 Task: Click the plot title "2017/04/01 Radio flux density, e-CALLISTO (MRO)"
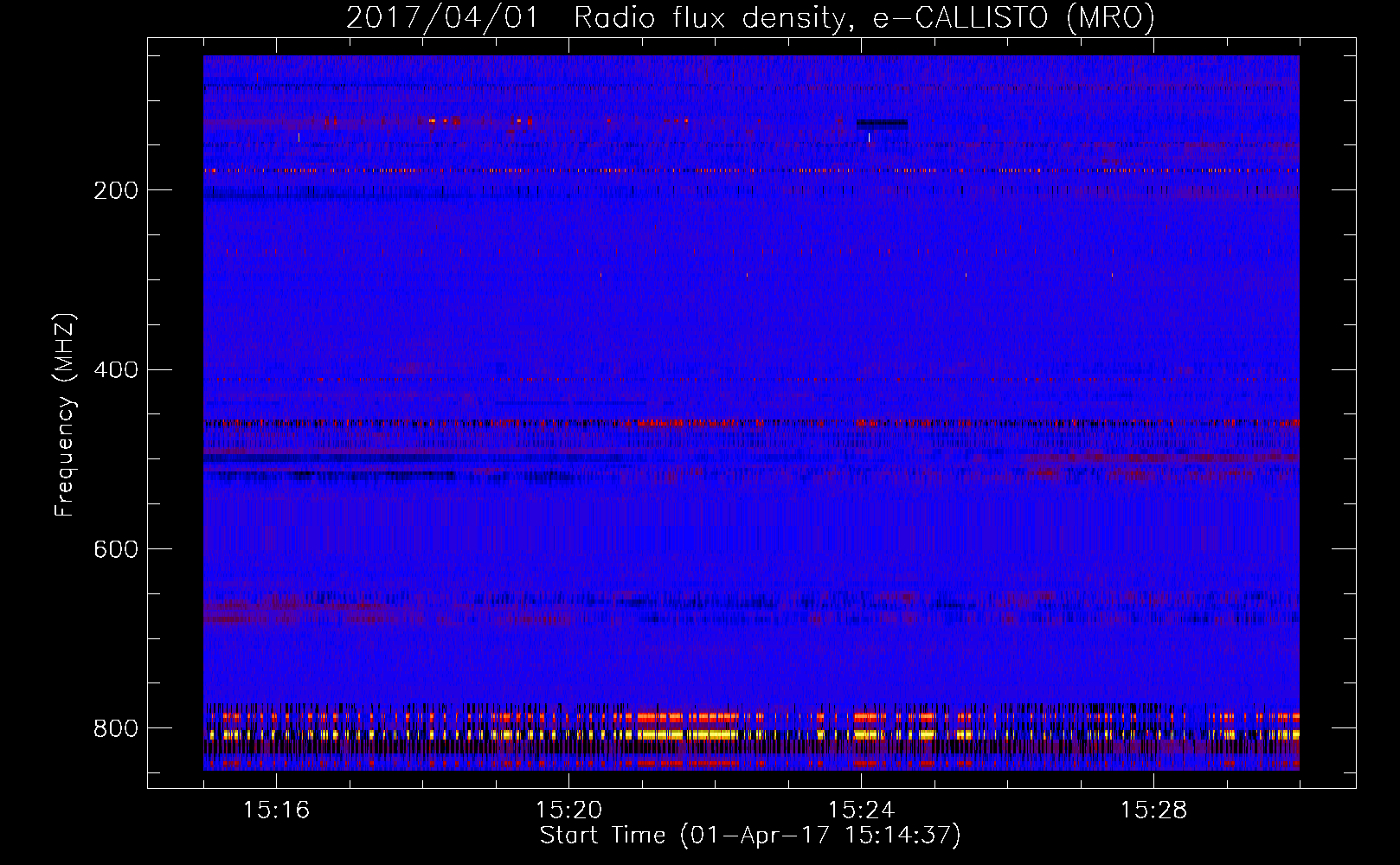tap(750, 17)
